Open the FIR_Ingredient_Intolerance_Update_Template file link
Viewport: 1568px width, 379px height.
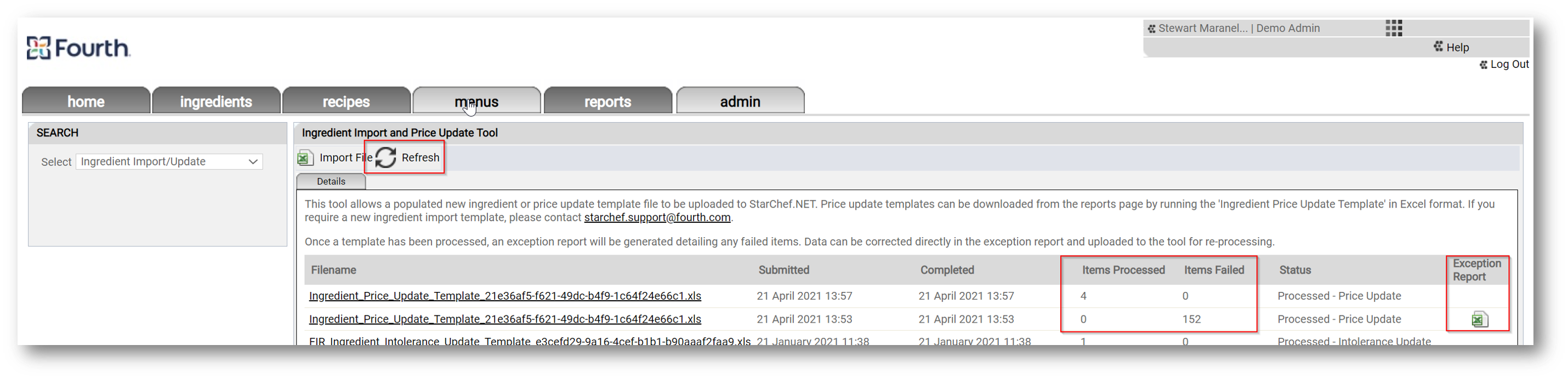(x=530, y=341)
